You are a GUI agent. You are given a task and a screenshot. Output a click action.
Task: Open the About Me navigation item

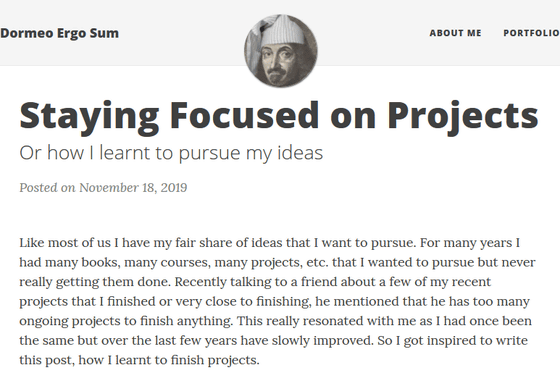point(455,33)
